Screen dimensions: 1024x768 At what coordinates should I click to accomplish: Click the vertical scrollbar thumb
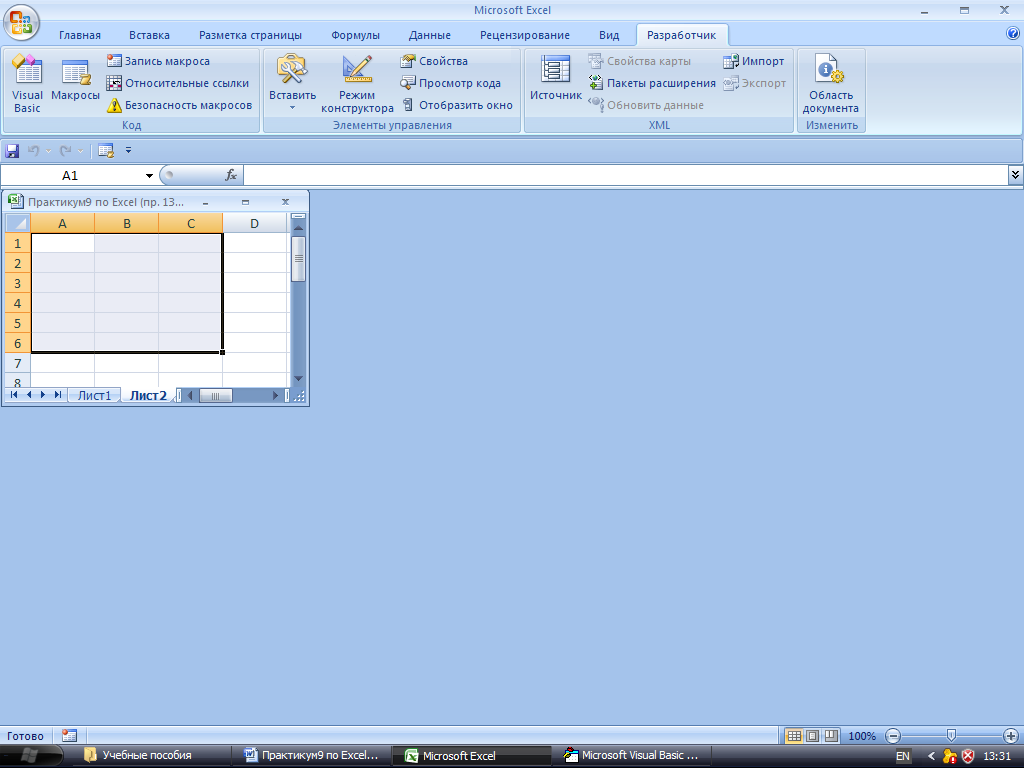(x=298, y=259)
